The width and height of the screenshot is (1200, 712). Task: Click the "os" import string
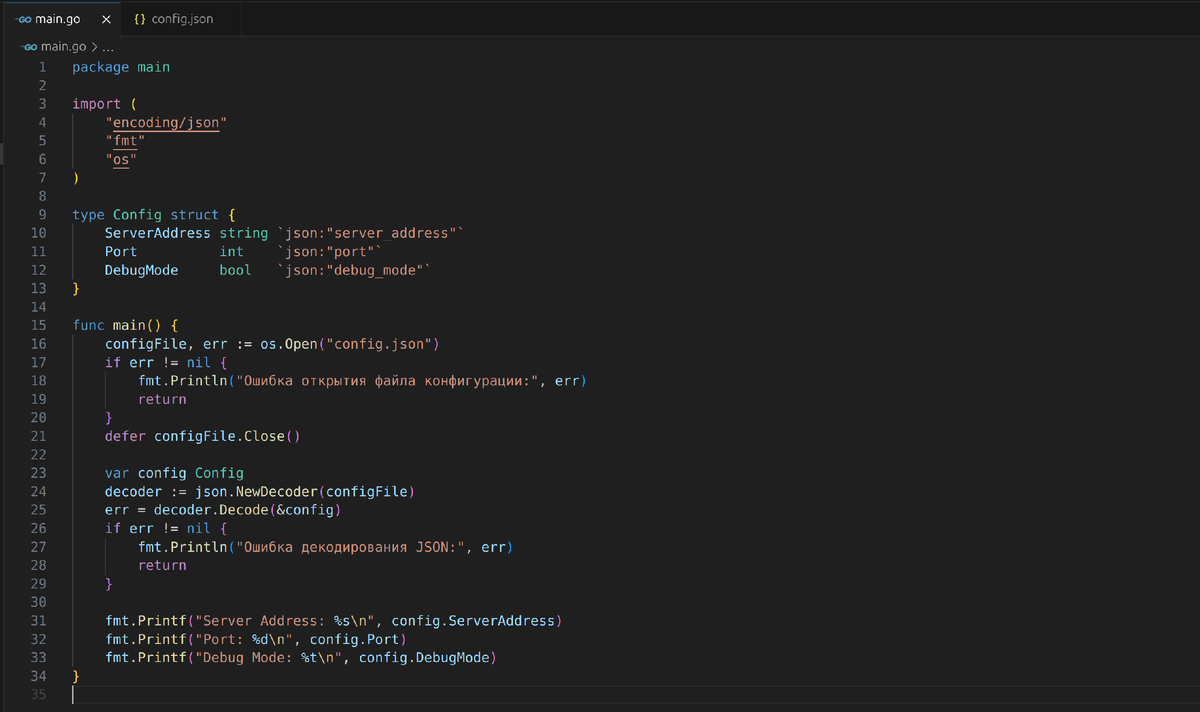(x=121, y=159)
